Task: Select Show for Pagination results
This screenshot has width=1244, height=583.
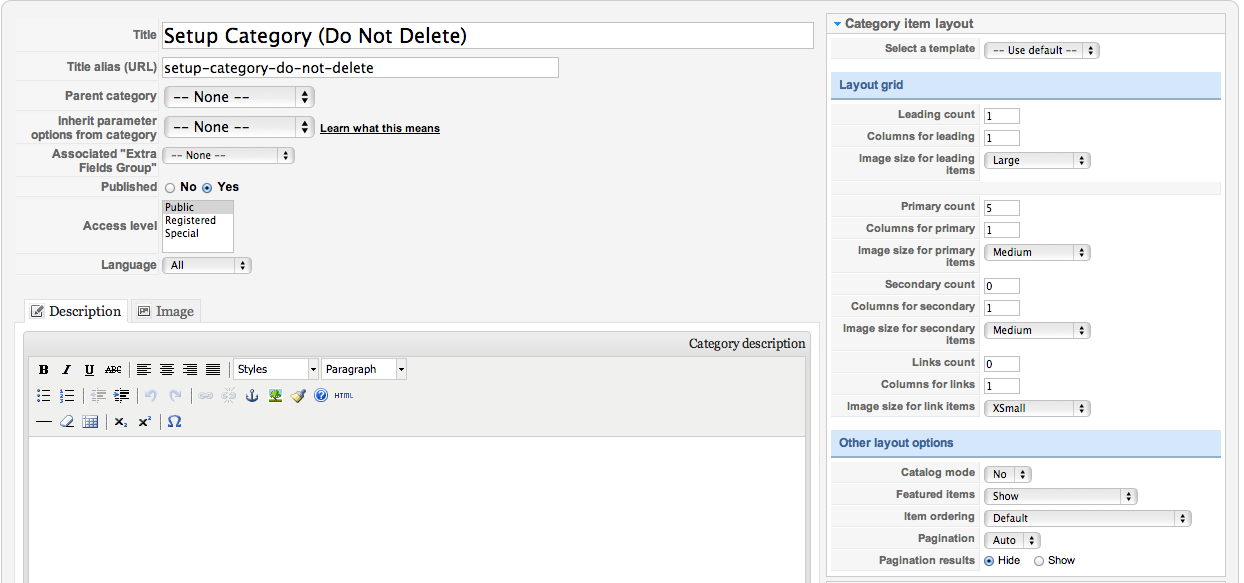Action: pyautogui.click(x=1039, y=561)
